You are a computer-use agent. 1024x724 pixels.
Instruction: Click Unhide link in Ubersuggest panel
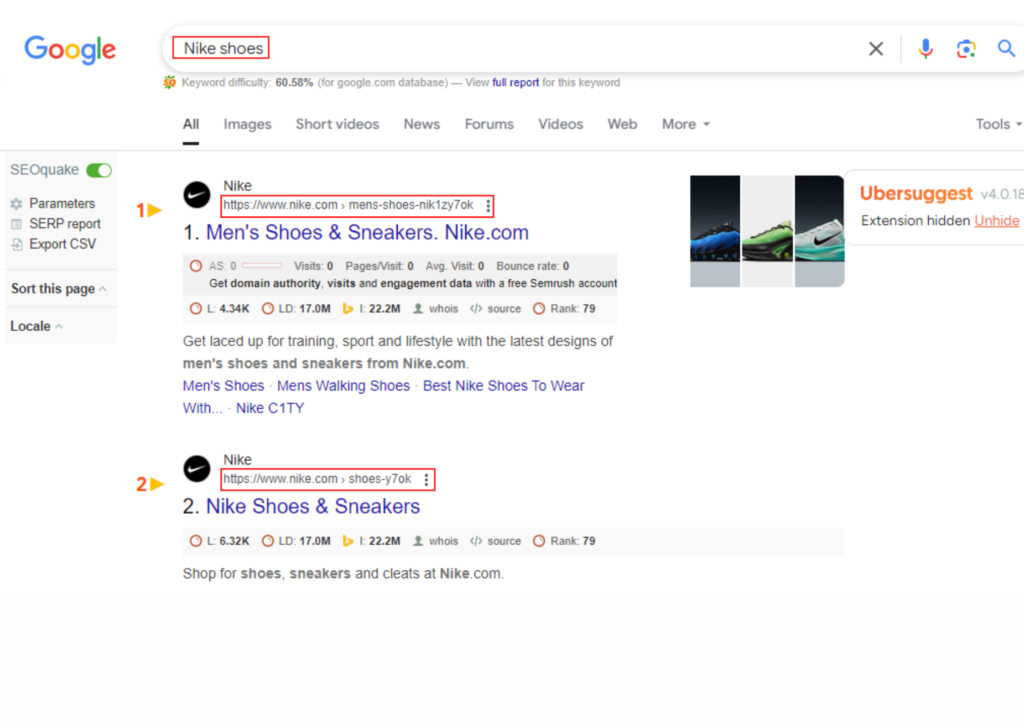[996, 221]
